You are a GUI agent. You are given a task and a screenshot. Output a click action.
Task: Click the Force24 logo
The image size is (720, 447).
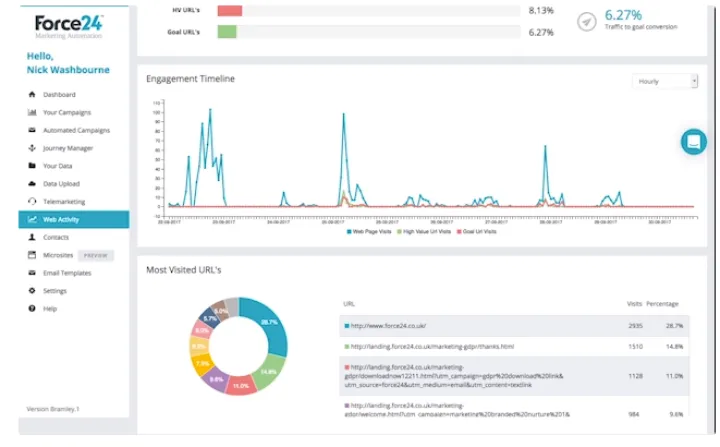point(66,25)
